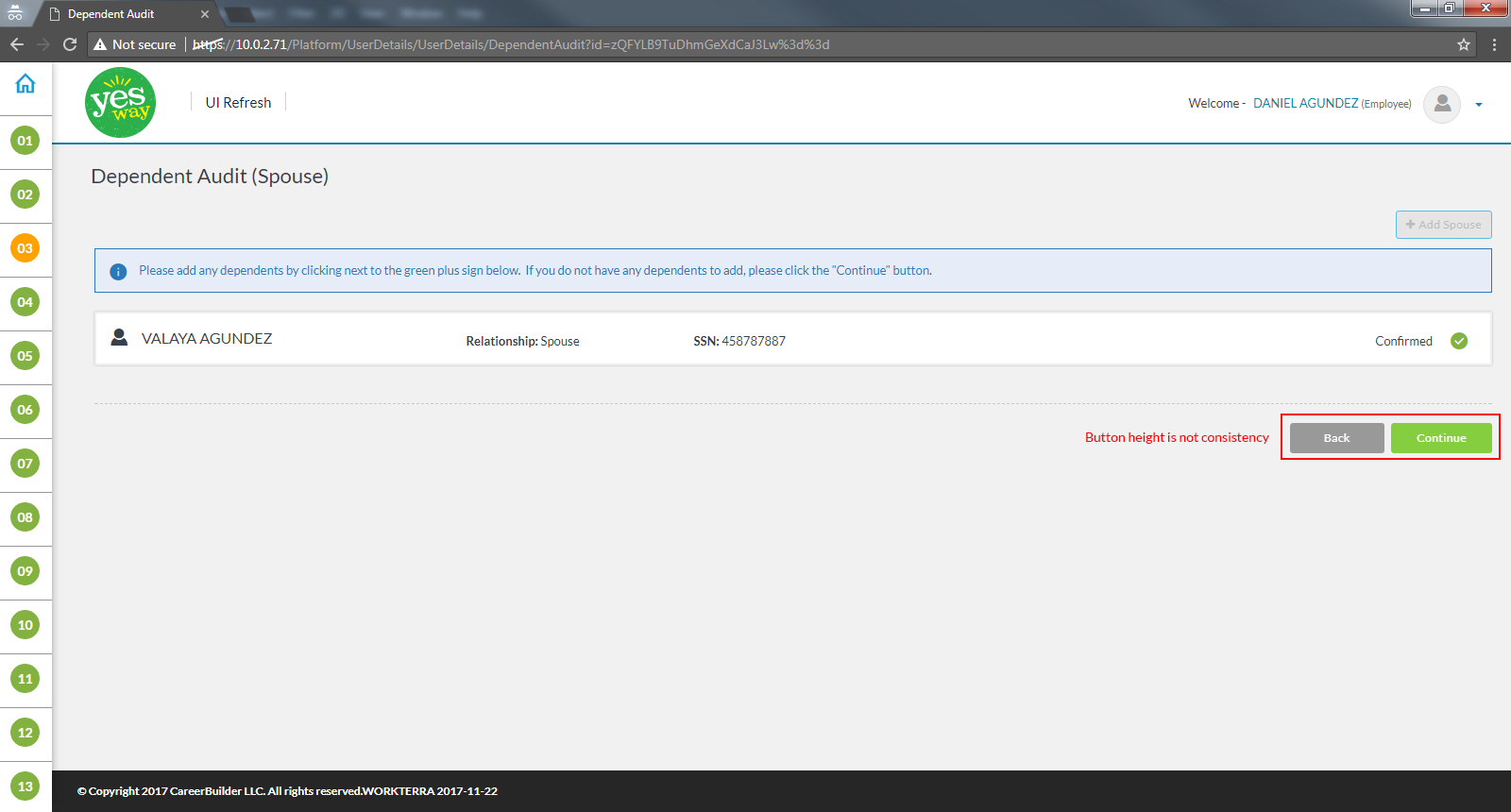The width and height of the screenshot is (1511, 812).
Task: Jump to step 08 circle
Action: point(25,517)
